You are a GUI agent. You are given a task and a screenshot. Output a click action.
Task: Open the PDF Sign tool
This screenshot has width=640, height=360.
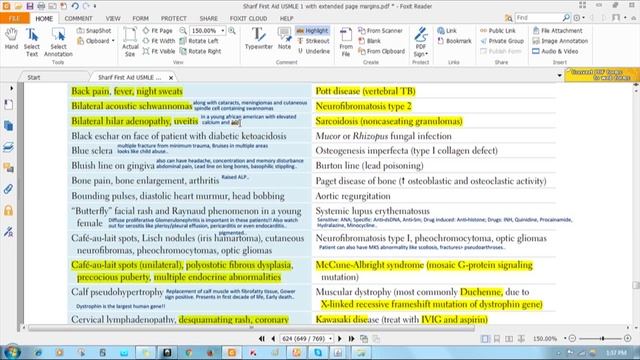[x=421, y=42]
